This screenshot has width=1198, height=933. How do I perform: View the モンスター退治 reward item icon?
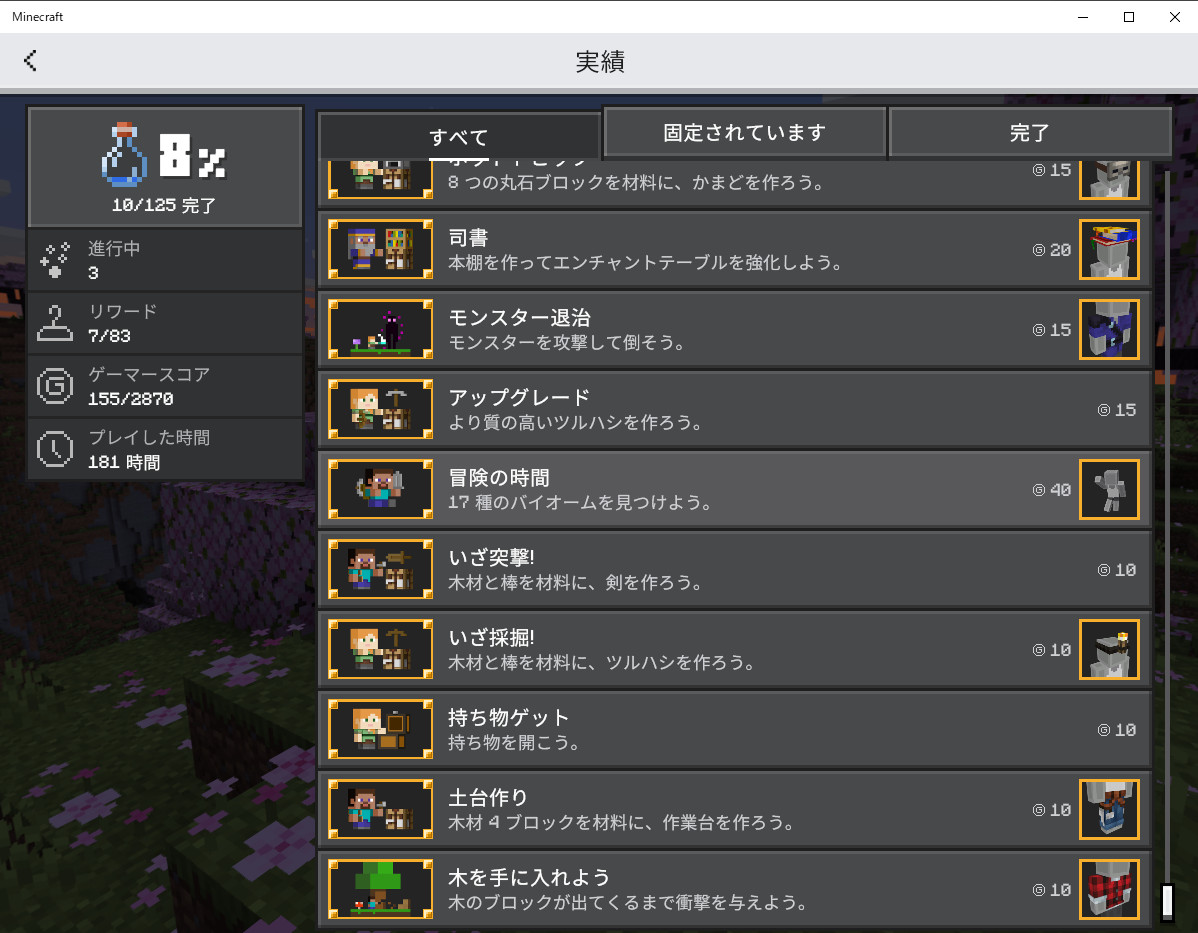click(x=1109, y=329)
